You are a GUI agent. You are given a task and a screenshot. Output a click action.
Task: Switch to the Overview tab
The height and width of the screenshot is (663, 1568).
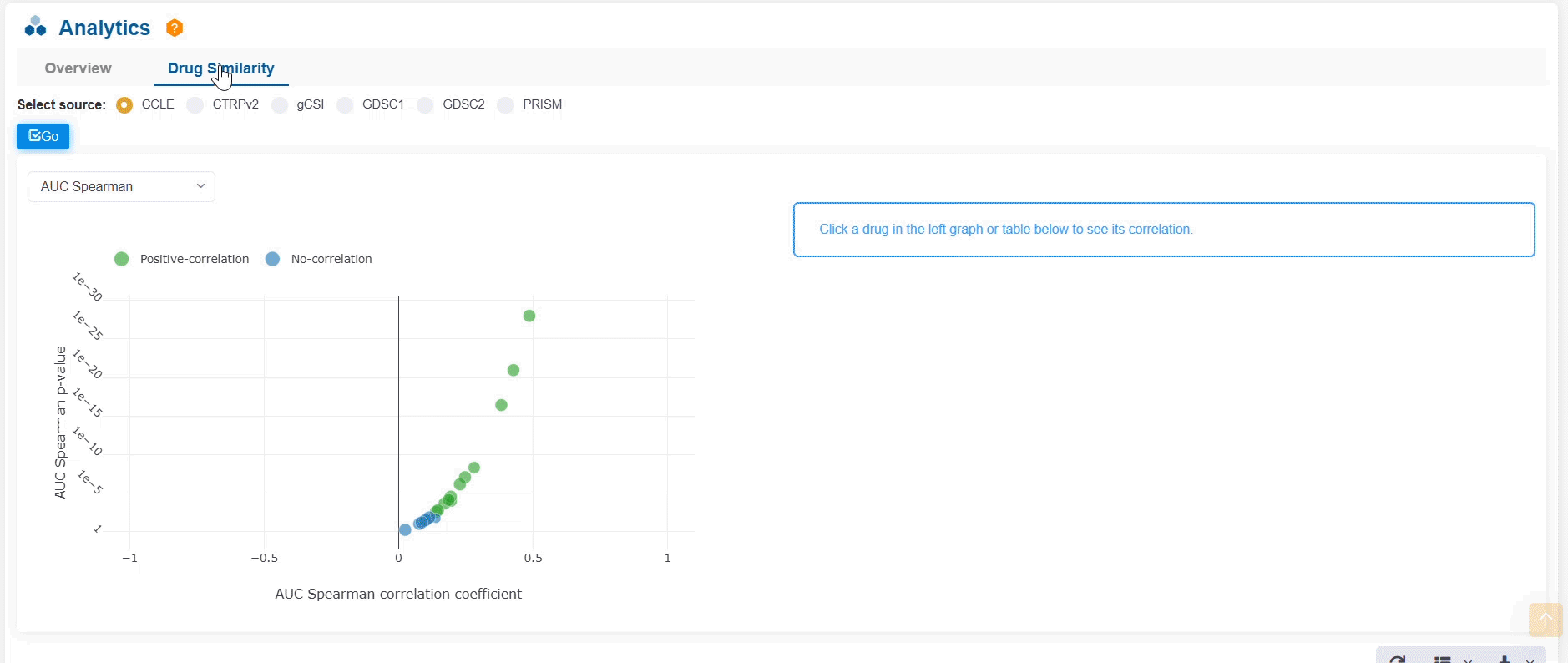pyautogui.click(x=78, y=68)
